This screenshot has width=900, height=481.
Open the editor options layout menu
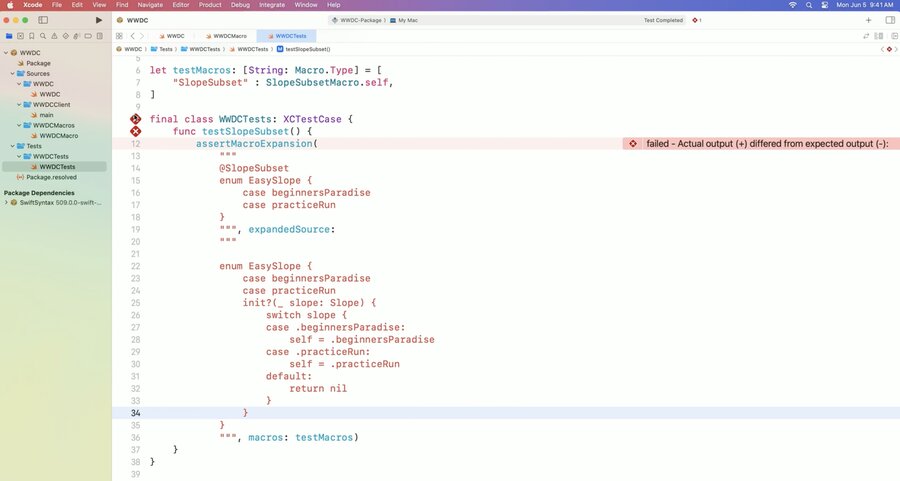[x=879, y=36]
